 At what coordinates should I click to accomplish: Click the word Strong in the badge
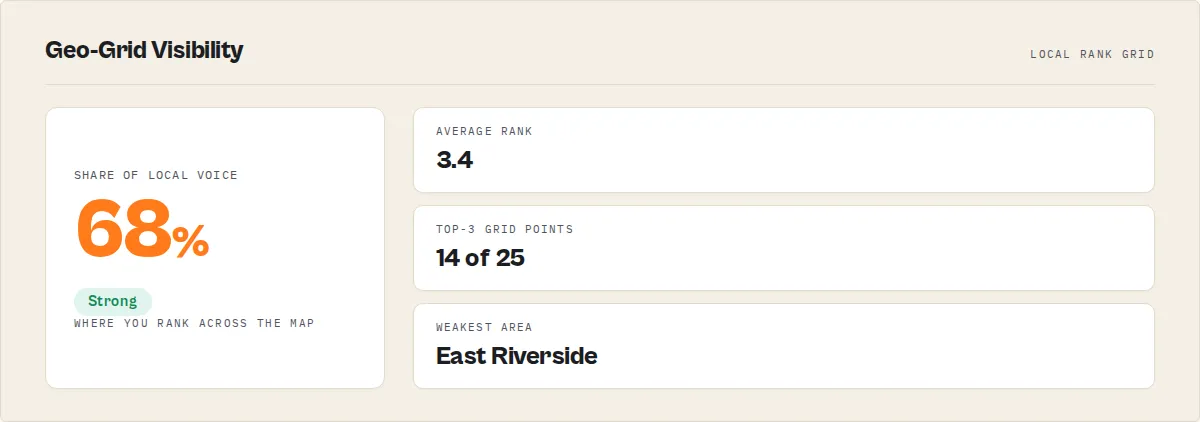pyautogui.click(x=113, y=301)
